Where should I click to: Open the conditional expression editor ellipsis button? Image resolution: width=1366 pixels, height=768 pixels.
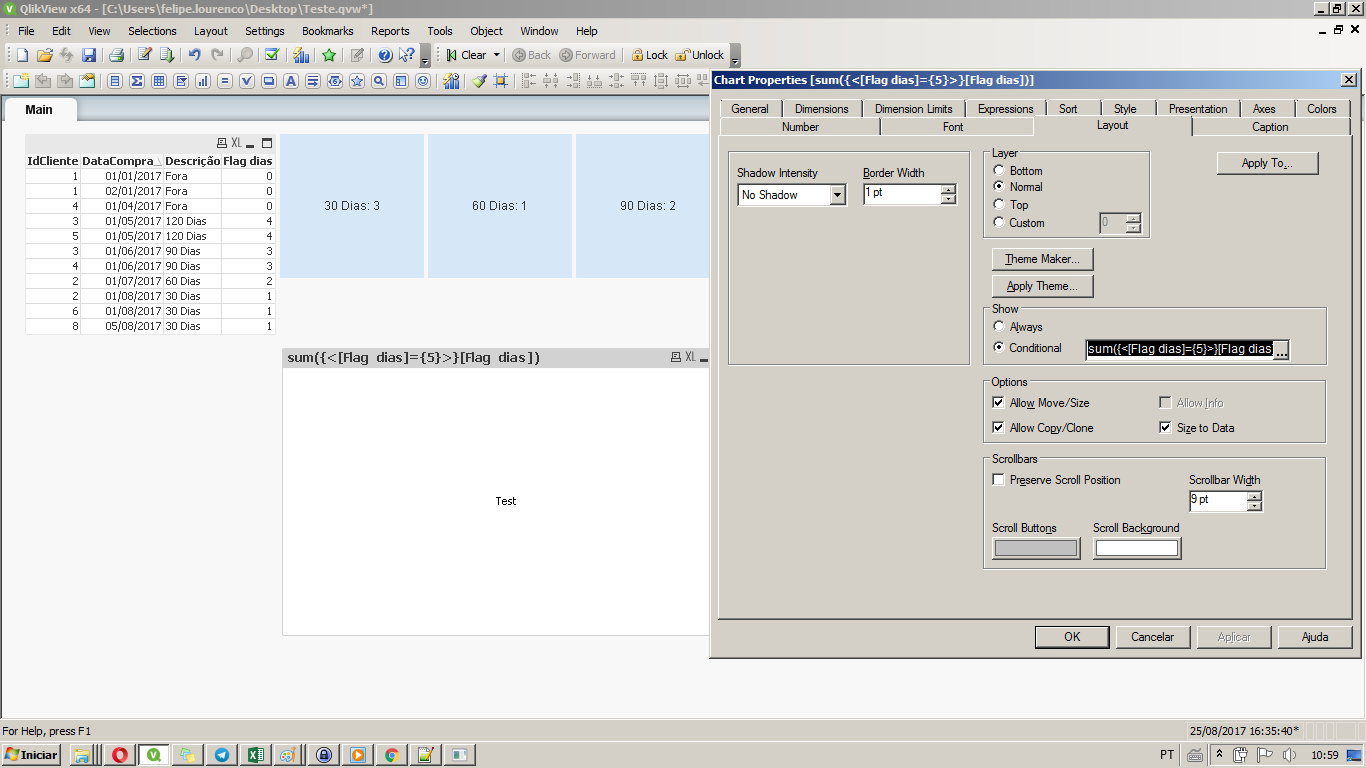[x=1281, y=349]
